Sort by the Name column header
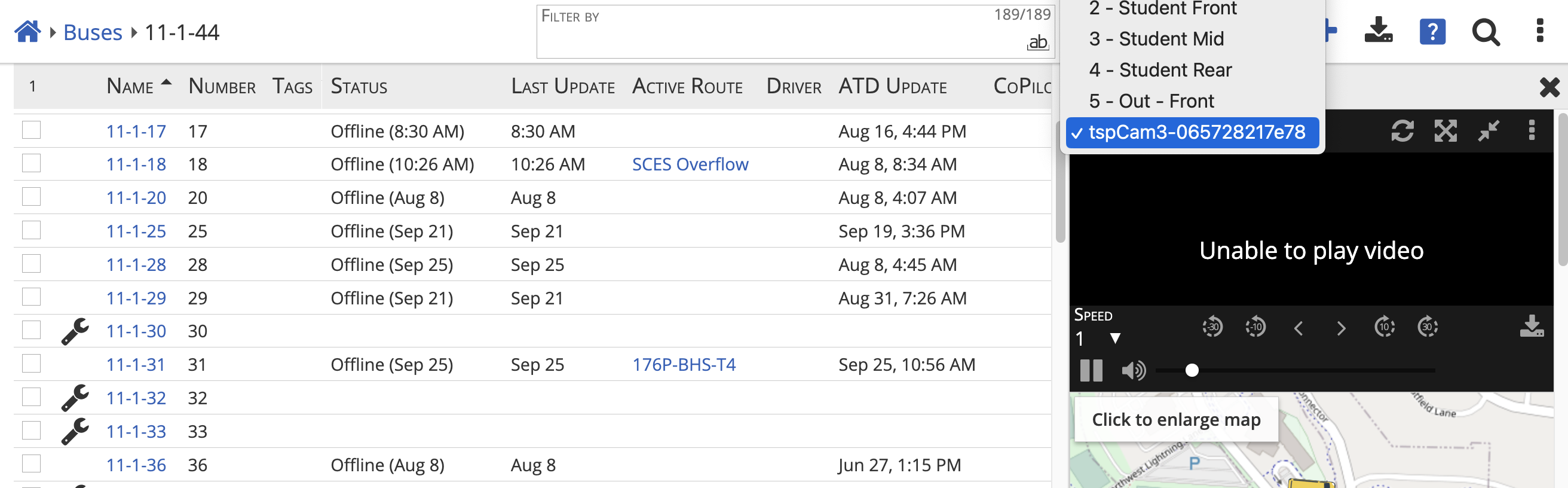The width and height of the screenshot is (1568, 488). tap(130, 87)
